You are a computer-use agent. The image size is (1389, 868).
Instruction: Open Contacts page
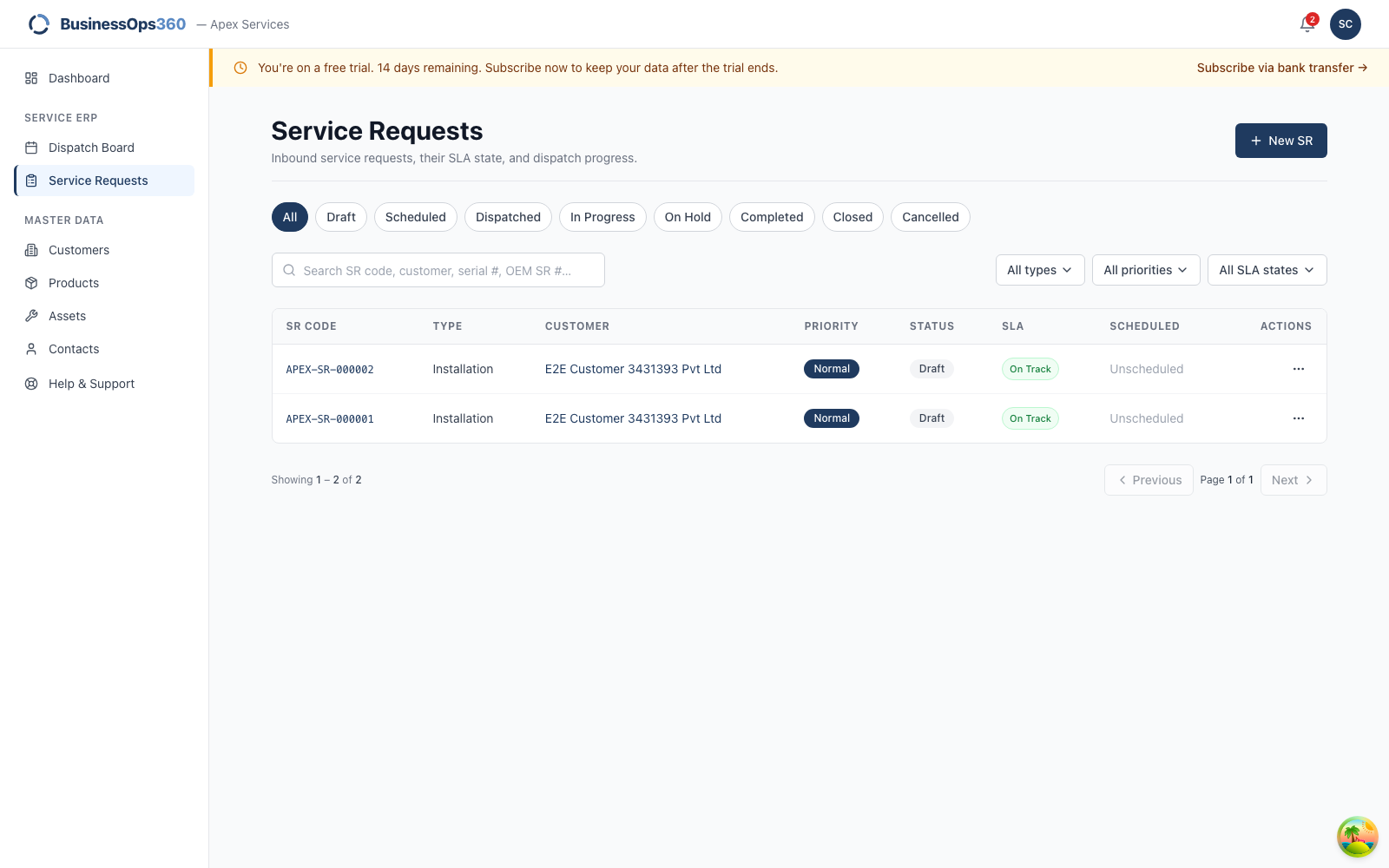[104, 349]
